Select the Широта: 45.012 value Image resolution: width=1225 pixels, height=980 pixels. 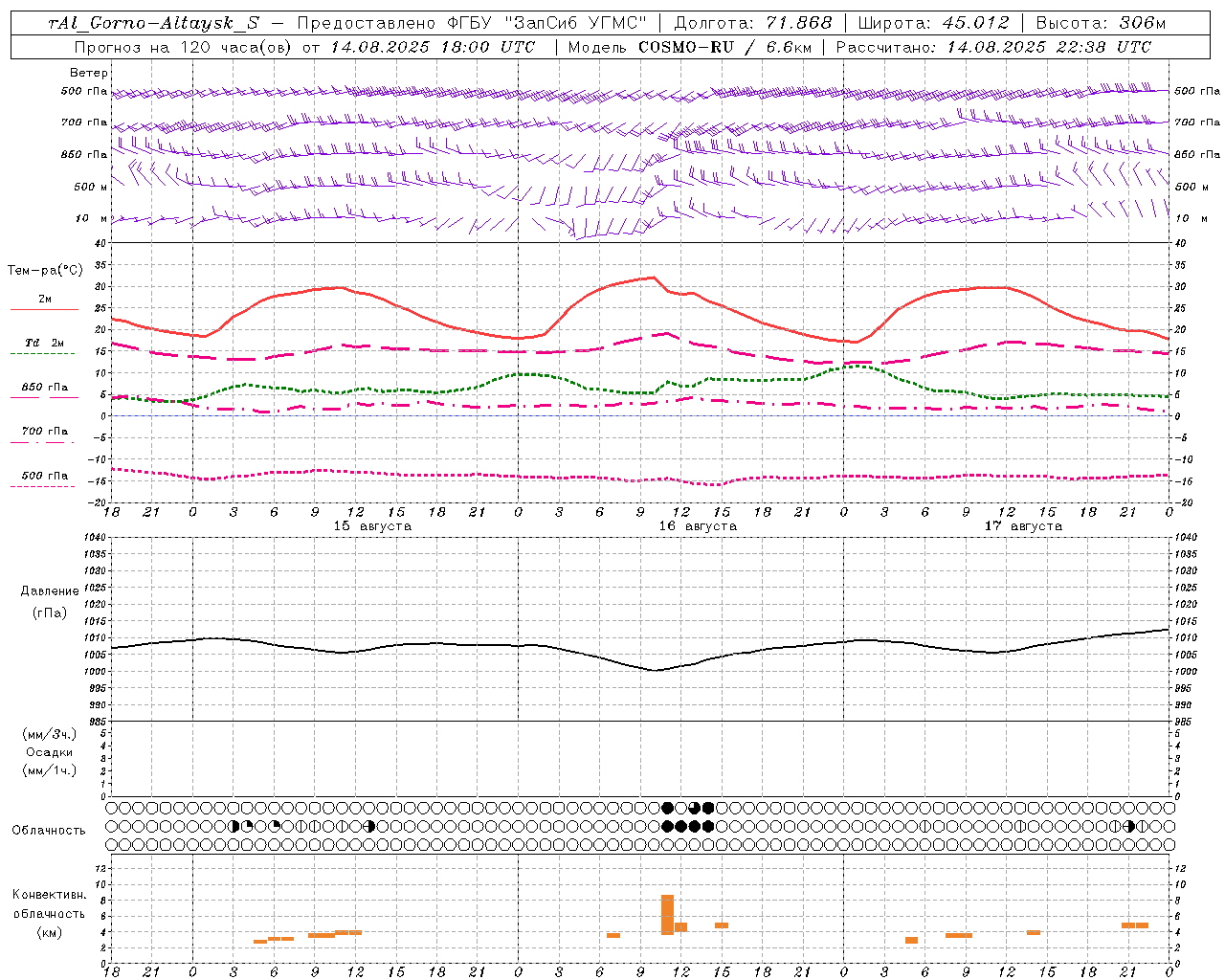point(933,23)
